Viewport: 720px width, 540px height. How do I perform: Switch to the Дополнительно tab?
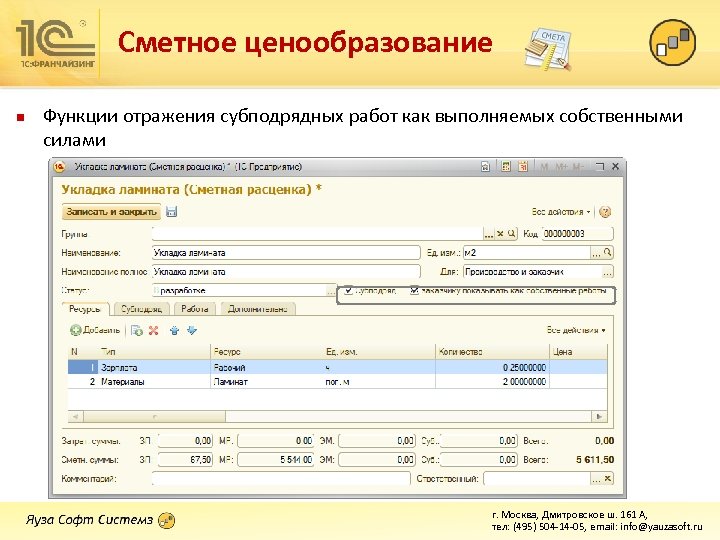[258, 309]
